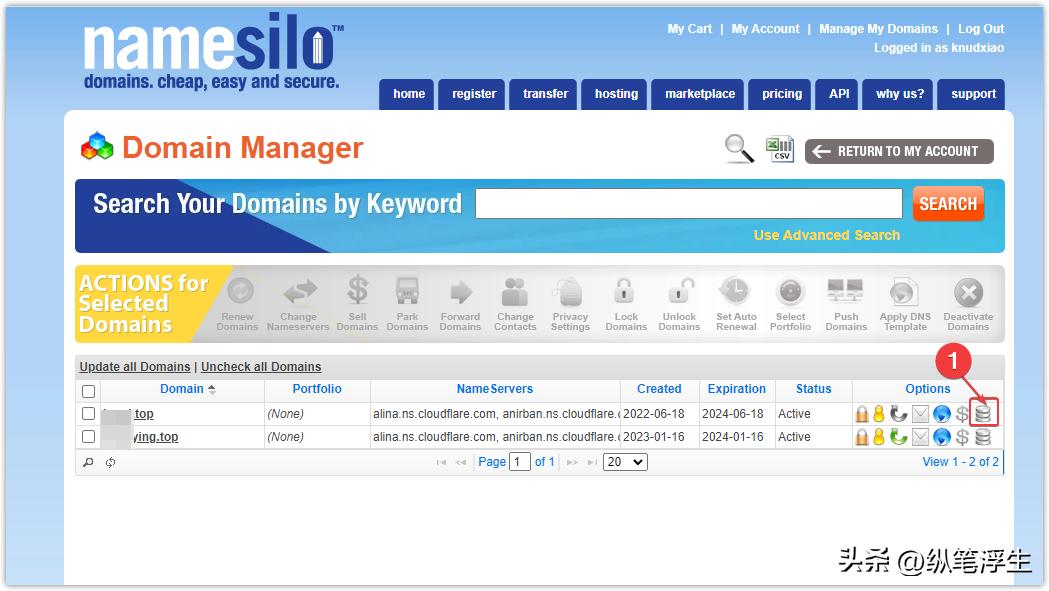This screenshot has width=1049, height=591.
Task: Open the API tab
Action: (837, 94)
